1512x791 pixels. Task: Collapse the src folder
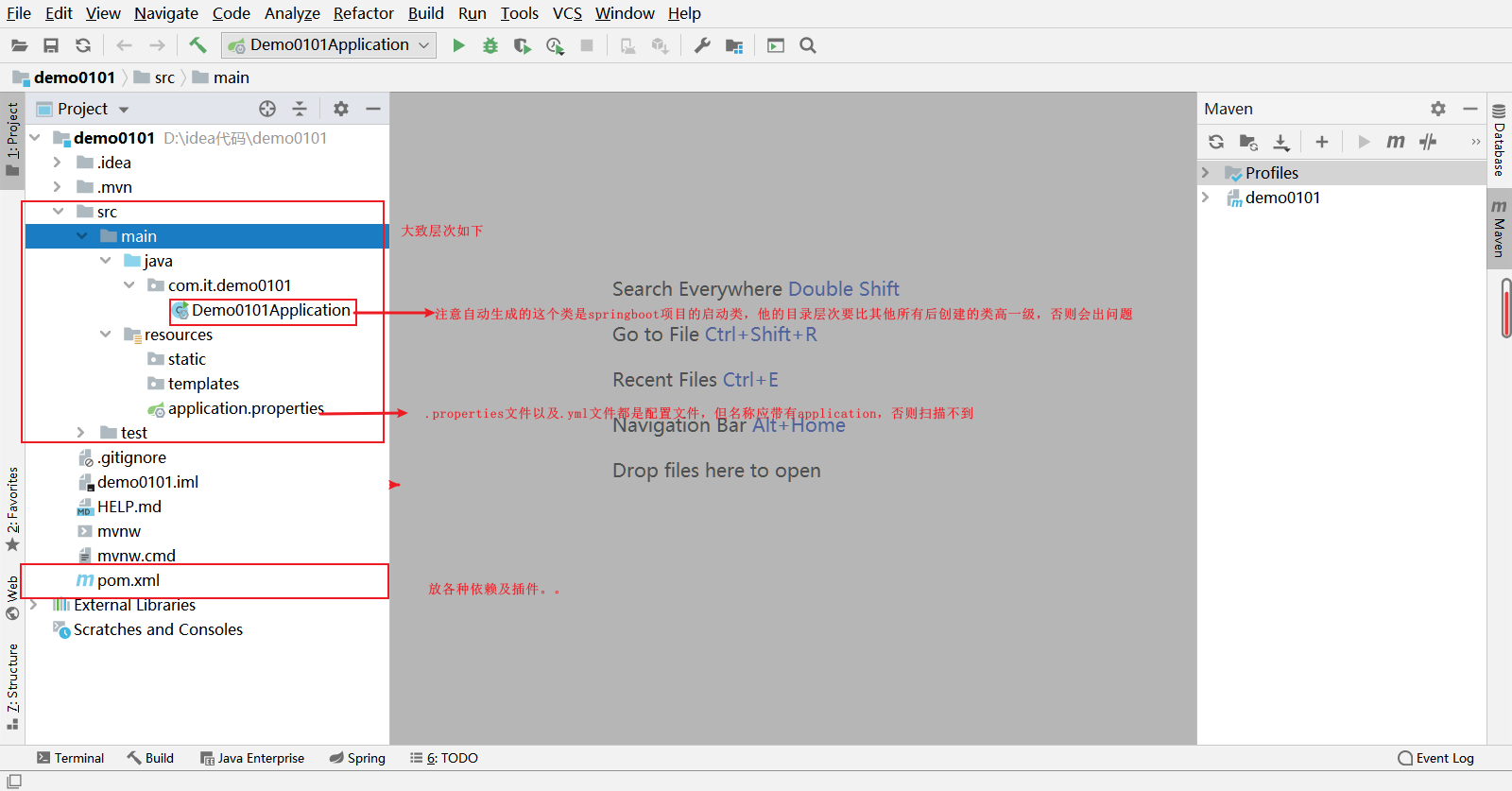(58, 212)
